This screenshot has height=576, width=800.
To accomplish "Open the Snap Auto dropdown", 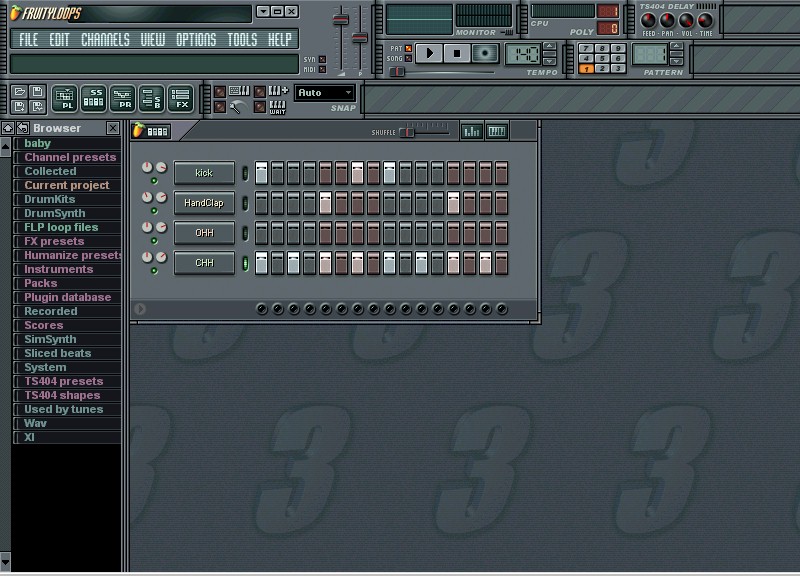I will coord(324,93).
